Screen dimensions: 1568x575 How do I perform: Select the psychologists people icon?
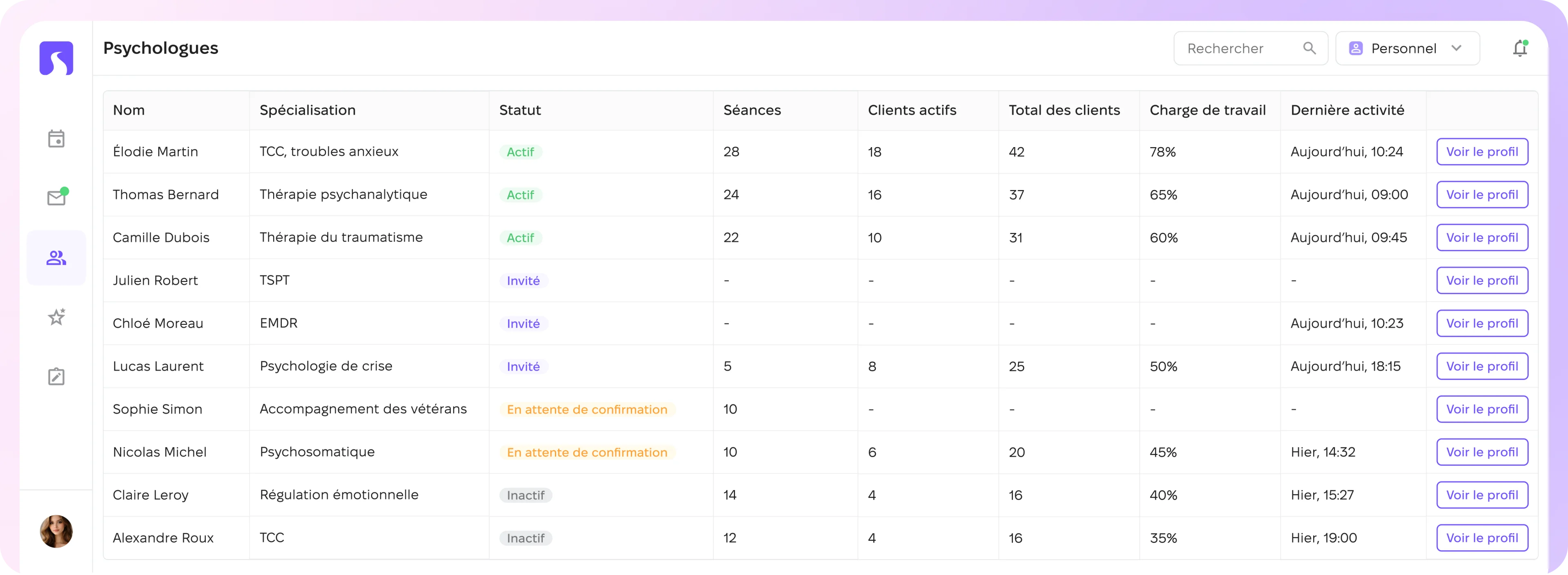(56, 257)
